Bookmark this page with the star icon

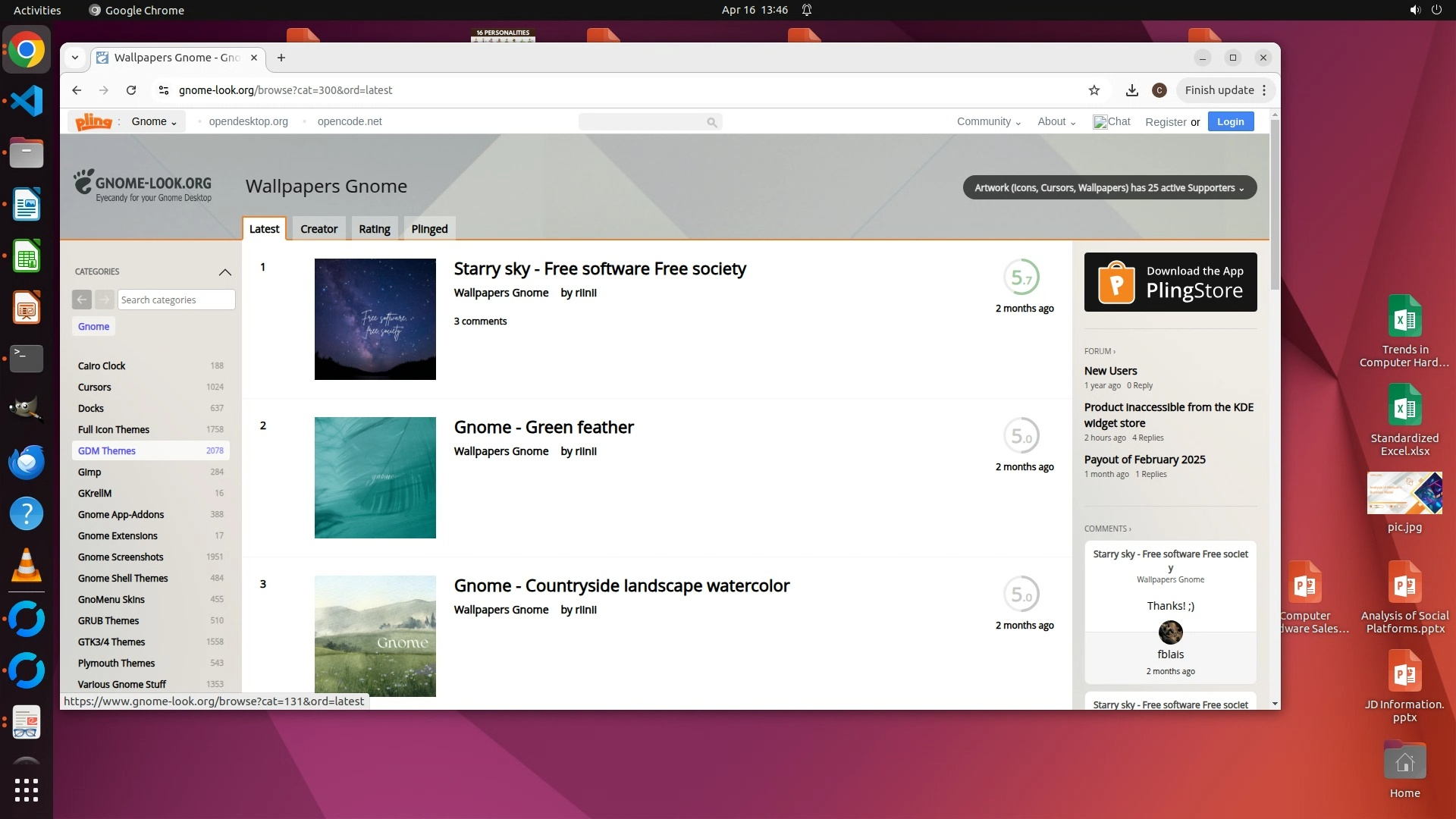point(1094,90)
